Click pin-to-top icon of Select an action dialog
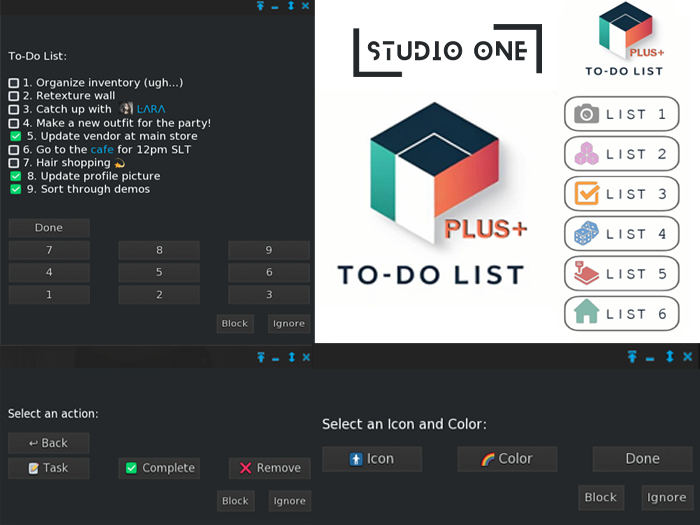Screen dimensions: 700x525 point(261,357)
